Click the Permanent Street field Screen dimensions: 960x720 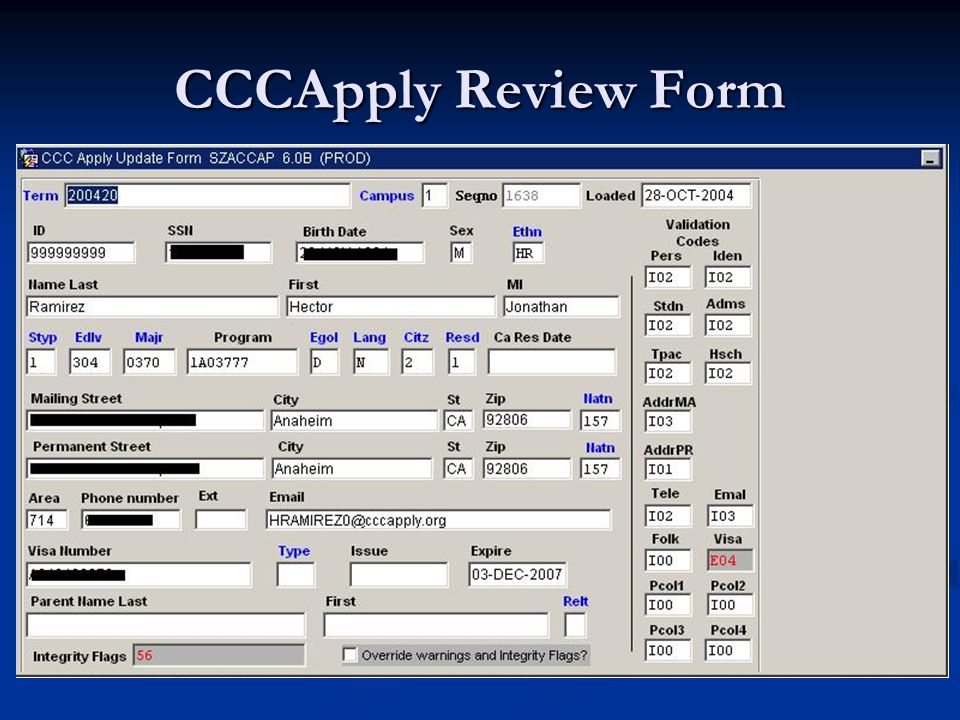tap(145, 468)
